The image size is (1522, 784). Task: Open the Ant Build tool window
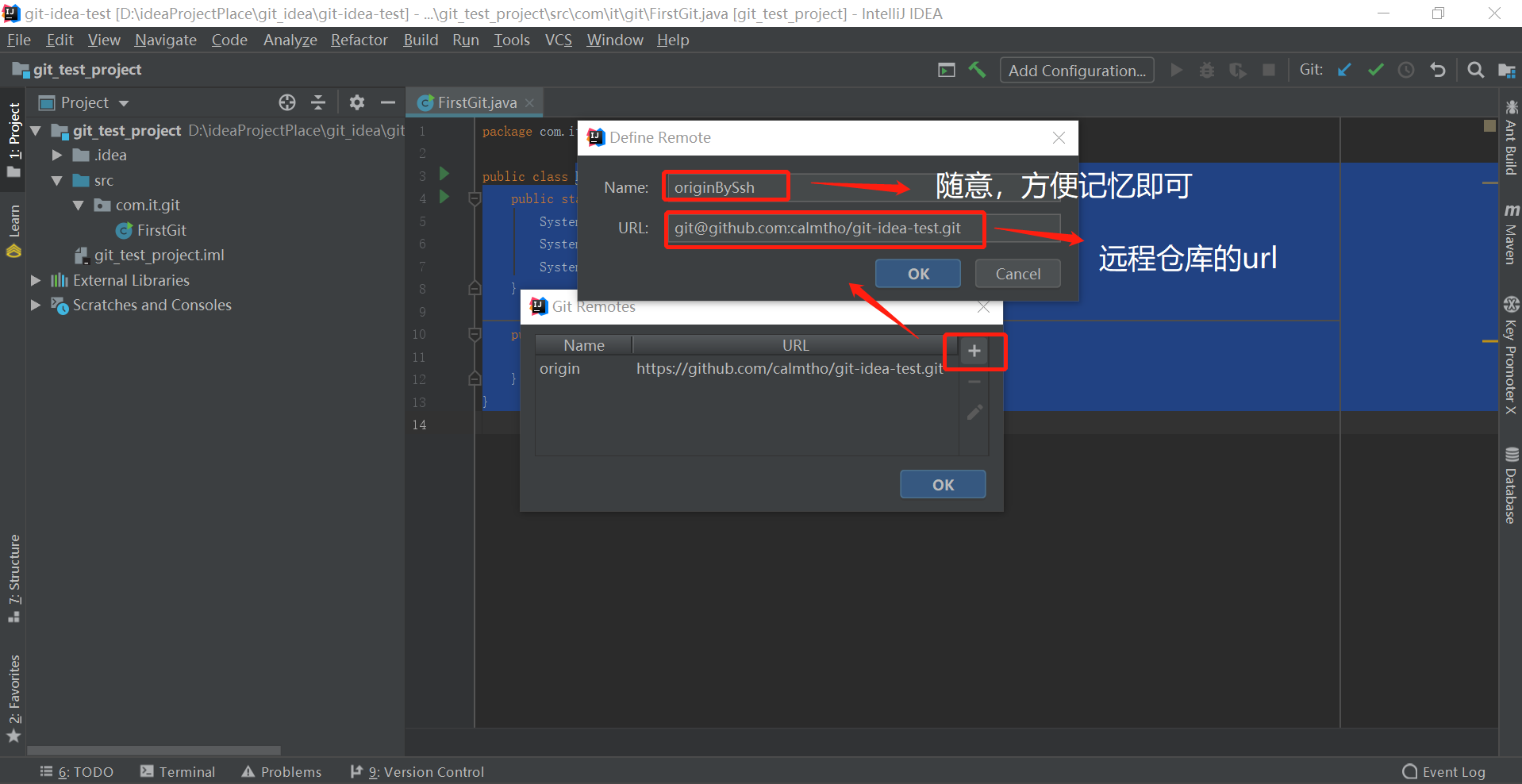pyautogui.click(x=1511, y=136)
